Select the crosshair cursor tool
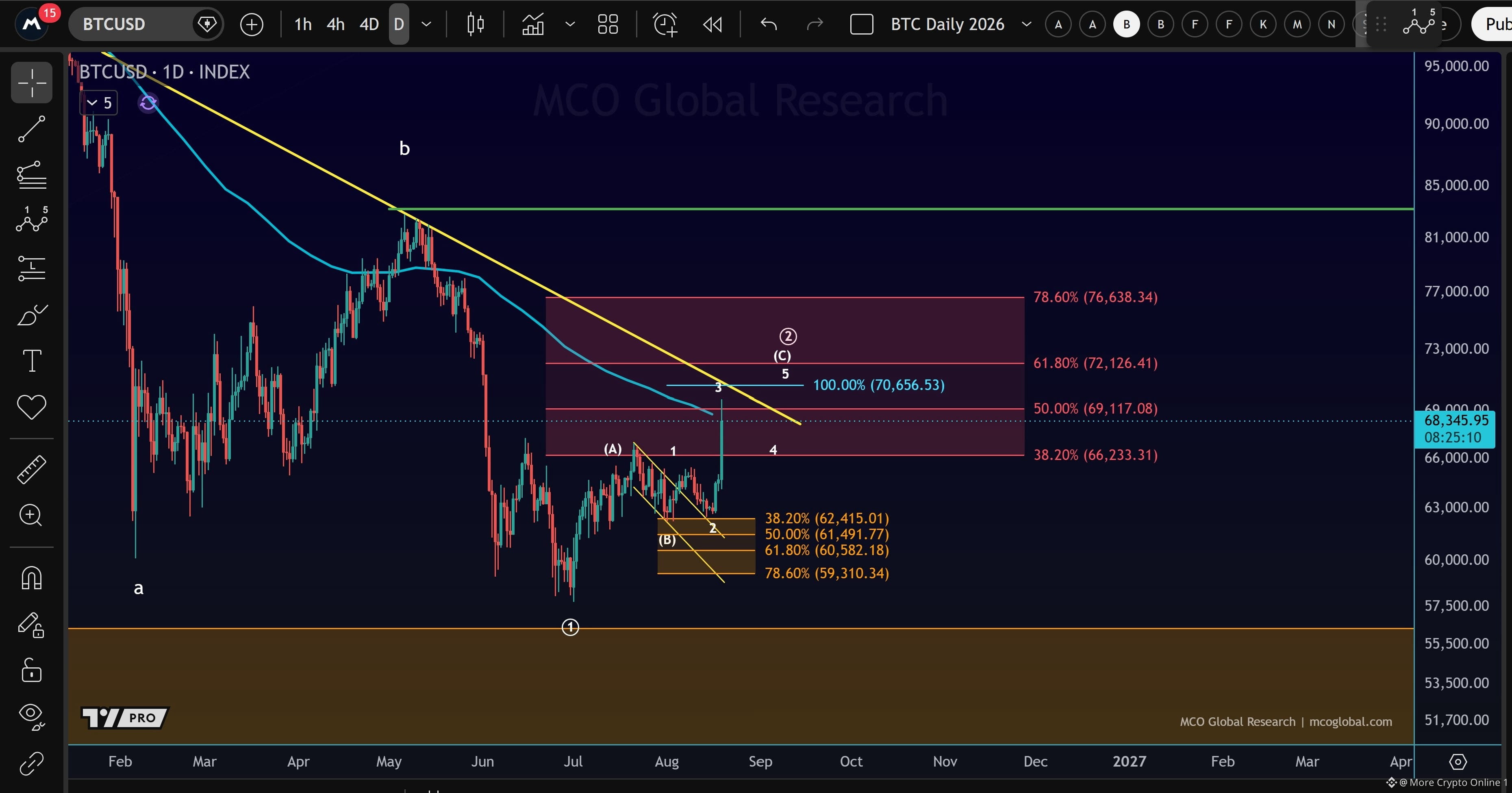1512x793 pixels. pos(32,82)
